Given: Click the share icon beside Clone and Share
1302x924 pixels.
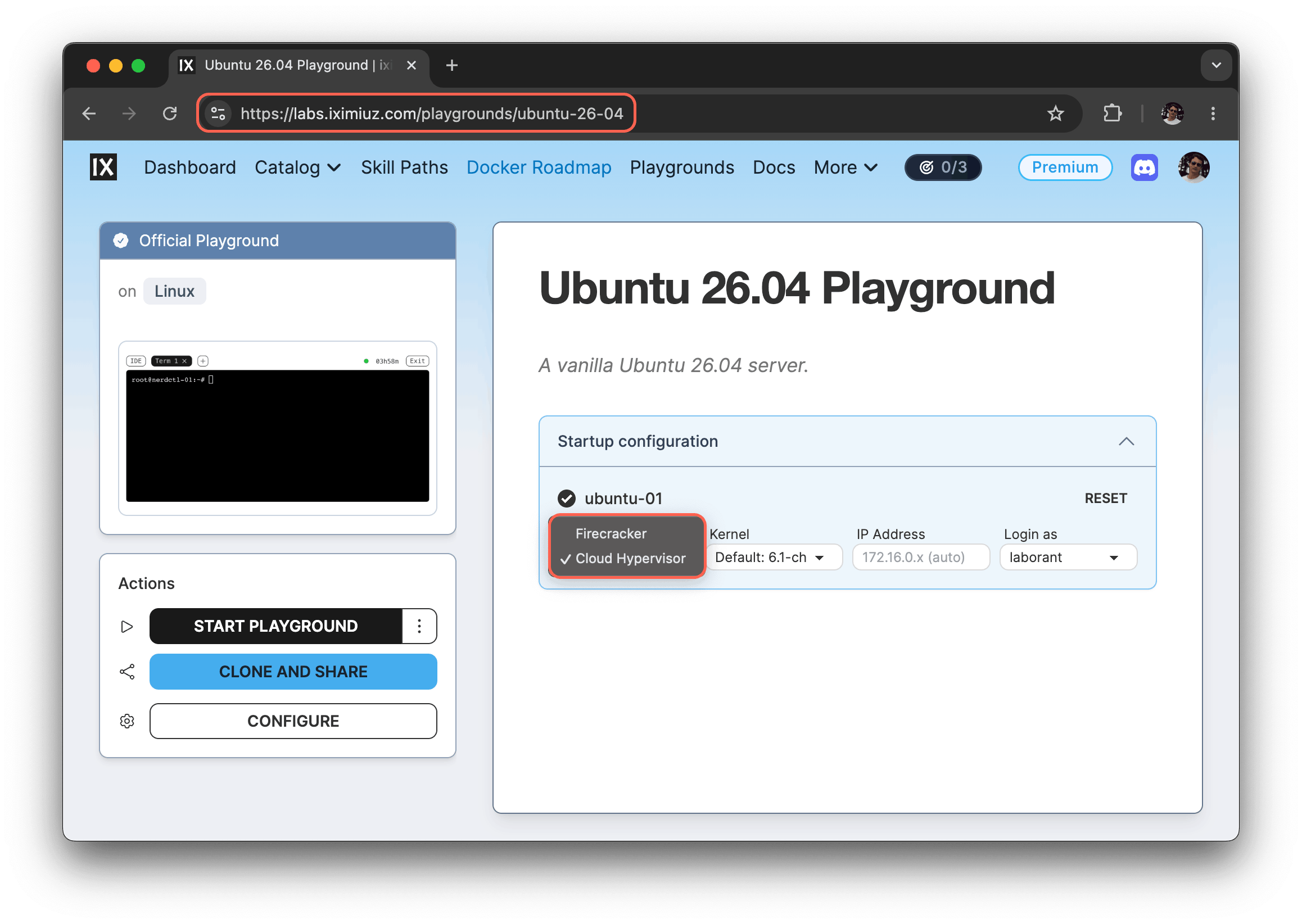Looking at the screenshot, I should pos(127,672).
